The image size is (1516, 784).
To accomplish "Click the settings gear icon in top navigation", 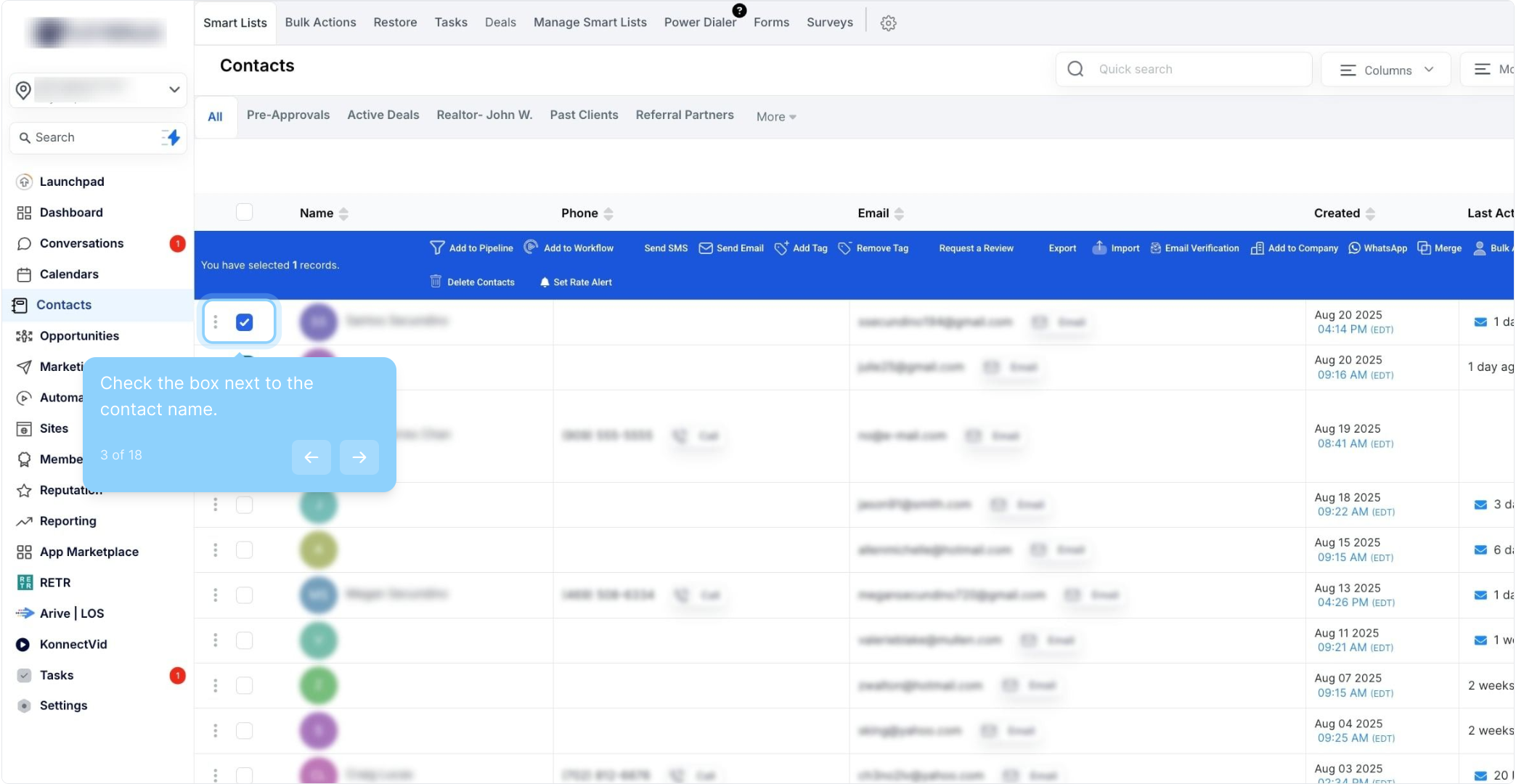I will coord(888,23).
